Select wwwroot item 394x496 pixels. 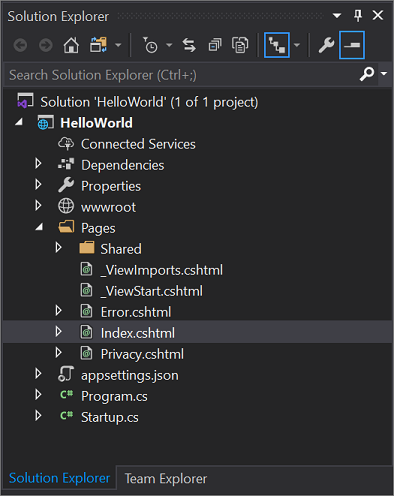[x=108, y=207]
